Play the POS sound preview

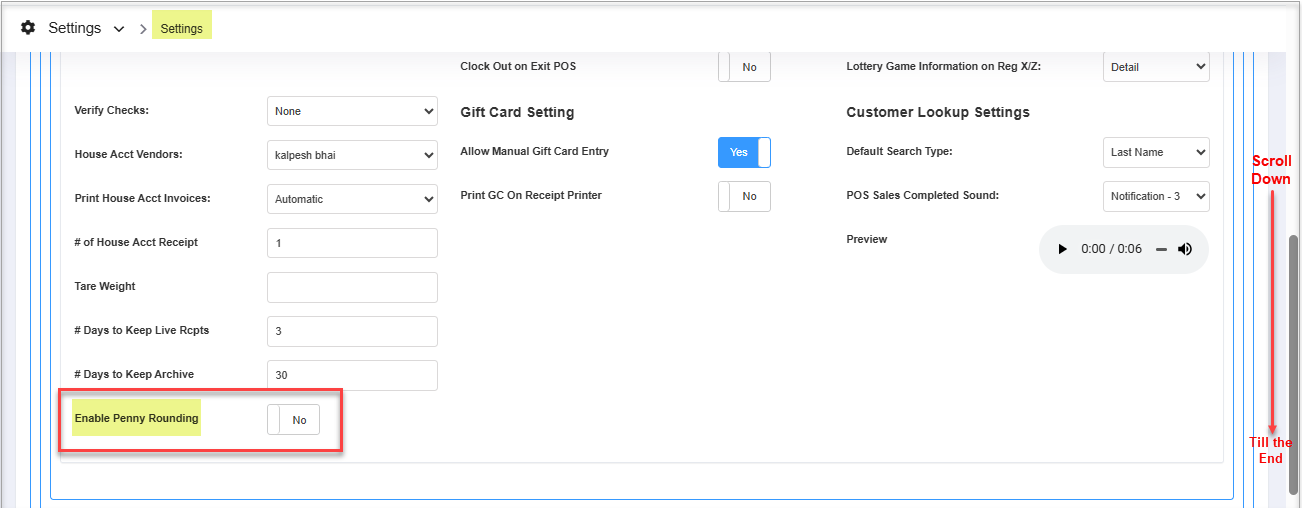[1062, 249]
